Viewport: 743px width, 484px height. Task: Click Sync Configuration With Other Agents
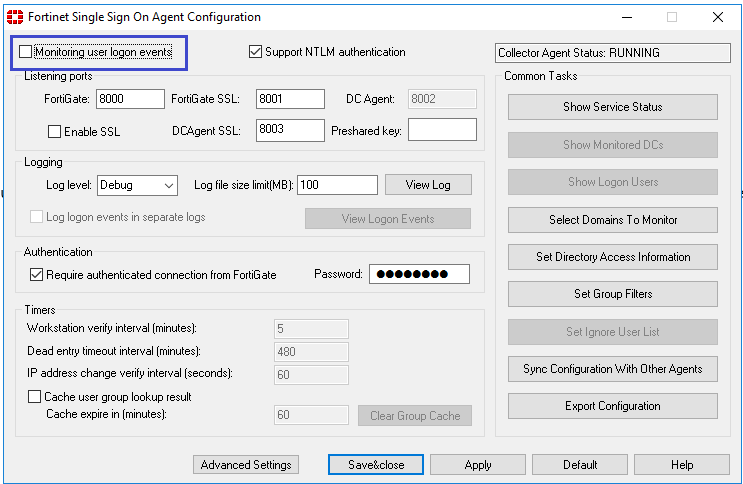pos(613,369)
